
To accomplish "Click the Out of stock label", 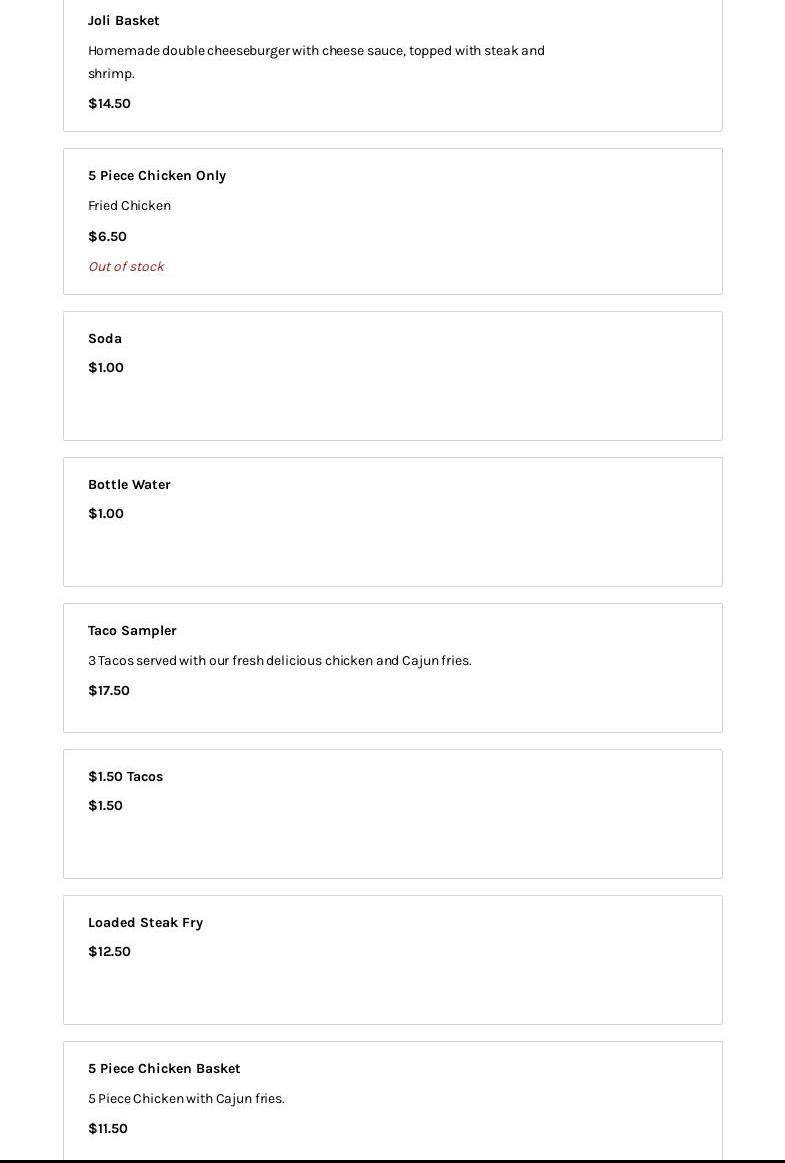I will 126,266.
